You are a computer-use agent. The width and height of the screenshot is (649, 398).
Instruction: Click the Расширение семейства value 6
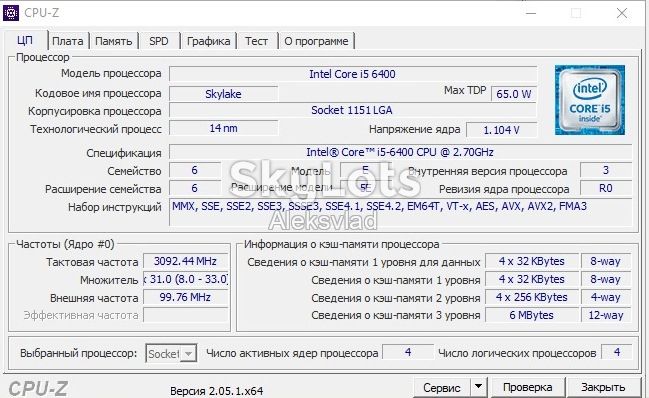click(195, 188)
